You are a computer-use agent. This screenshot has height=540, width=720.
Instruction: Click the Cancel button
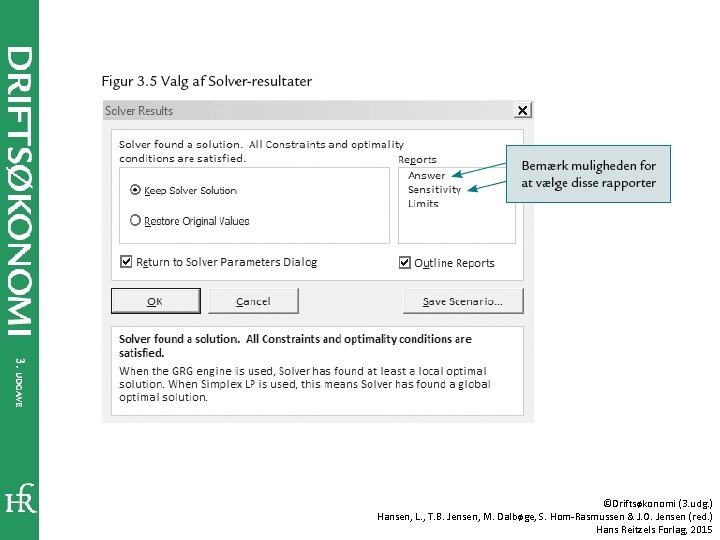[253, 301]
